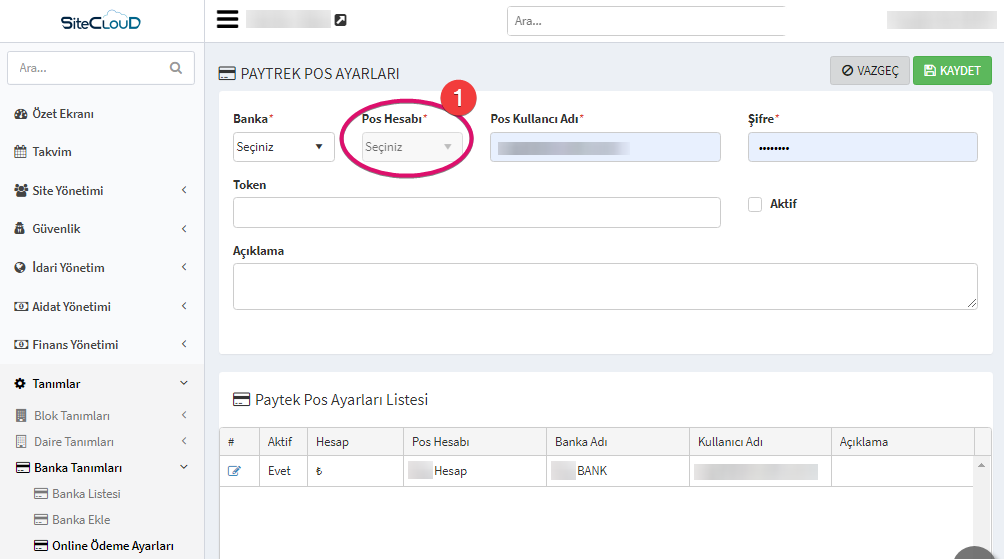
Task: Toggle the Aktif checkbox
Action: pos(755,204)
